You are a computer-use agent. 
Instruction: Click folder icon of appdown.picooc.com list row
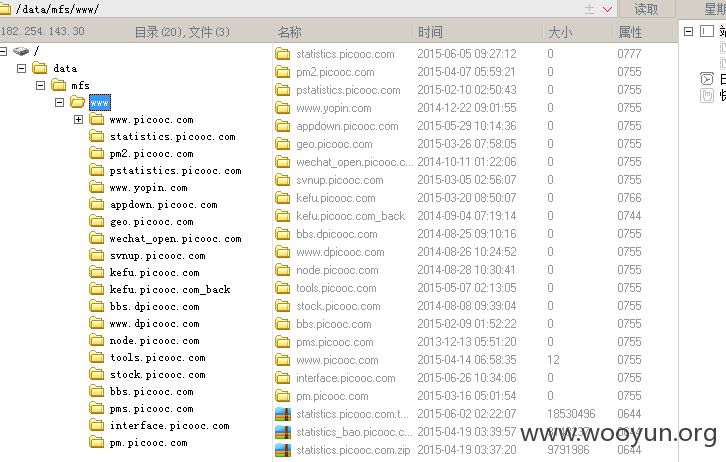pyautogui.click(x=282, y=126)
